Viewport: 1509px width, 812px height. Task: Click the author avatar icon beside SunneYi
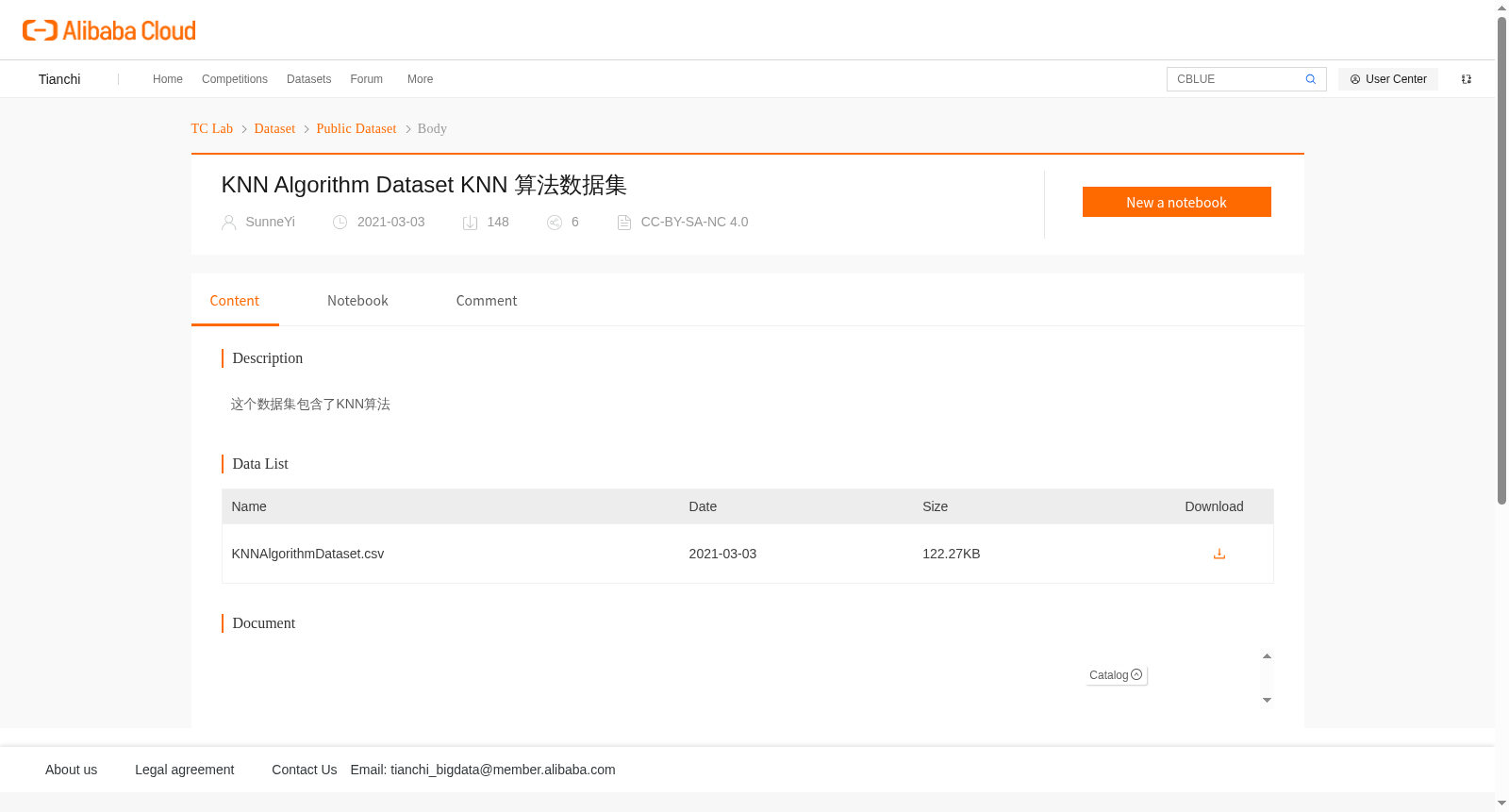click(228, 223)
